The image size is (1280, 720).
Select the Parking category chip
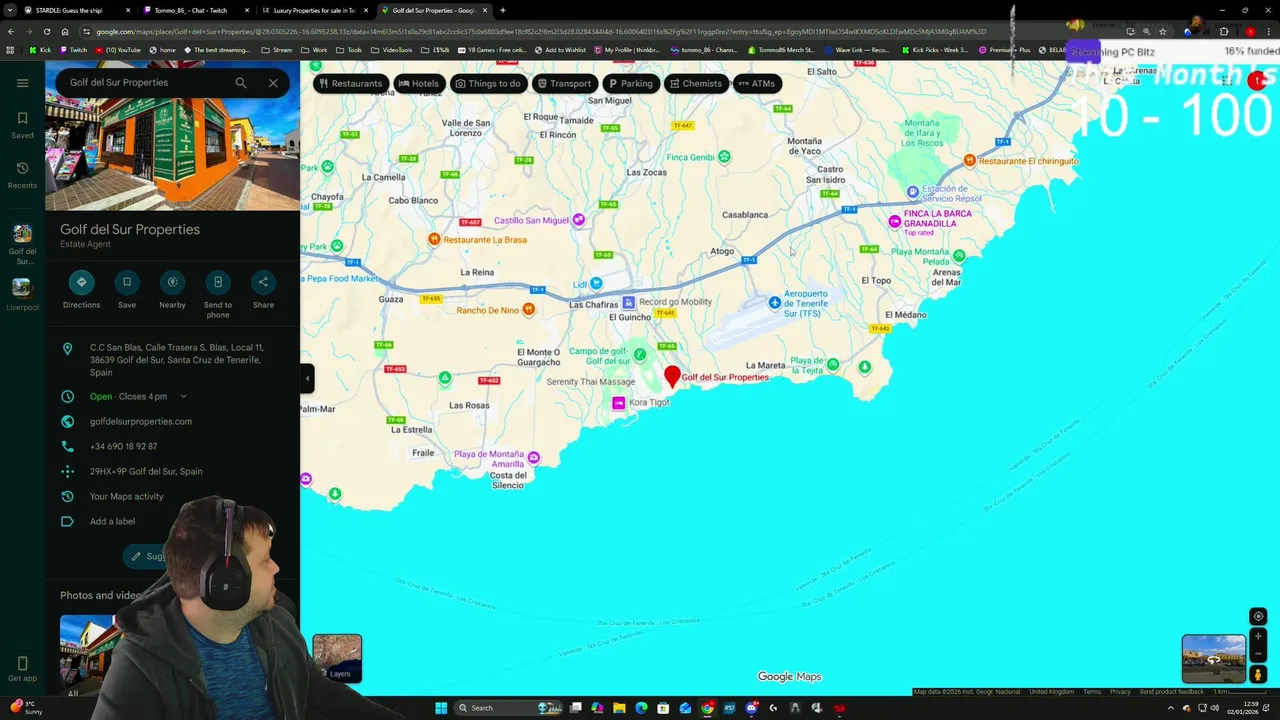click(x=630, y=84)
